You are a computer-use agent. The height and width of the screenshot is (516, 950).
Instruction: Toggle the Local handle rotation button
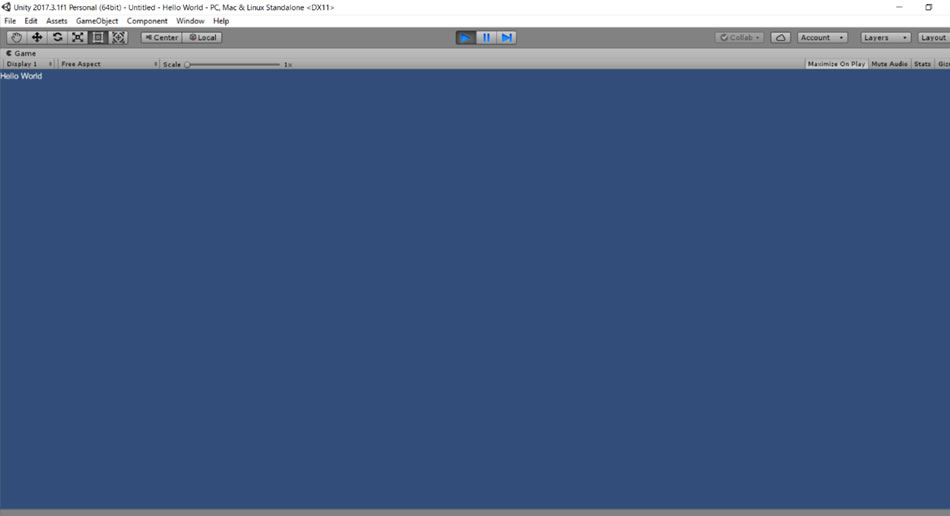[202, 38]
